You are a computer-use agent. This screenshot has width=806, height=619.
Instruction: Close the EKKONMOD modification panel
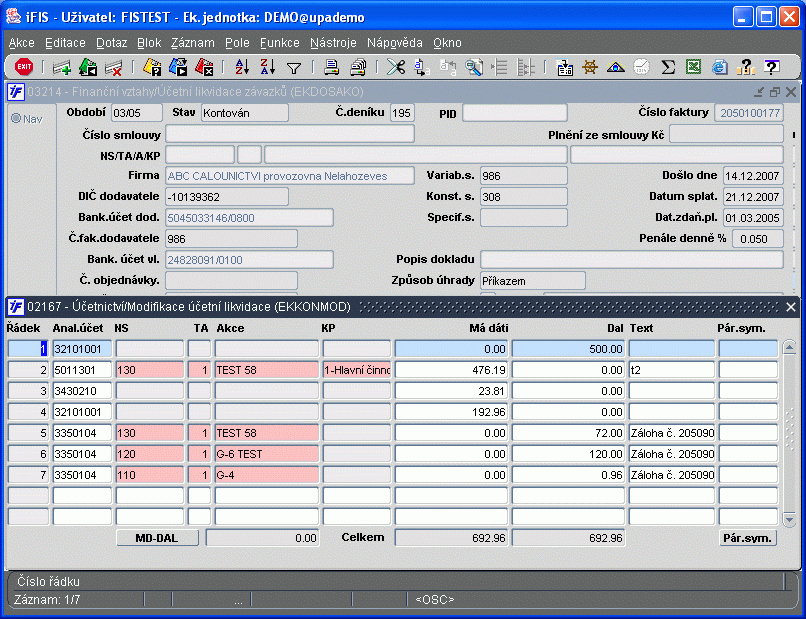(x=791, y=307)
